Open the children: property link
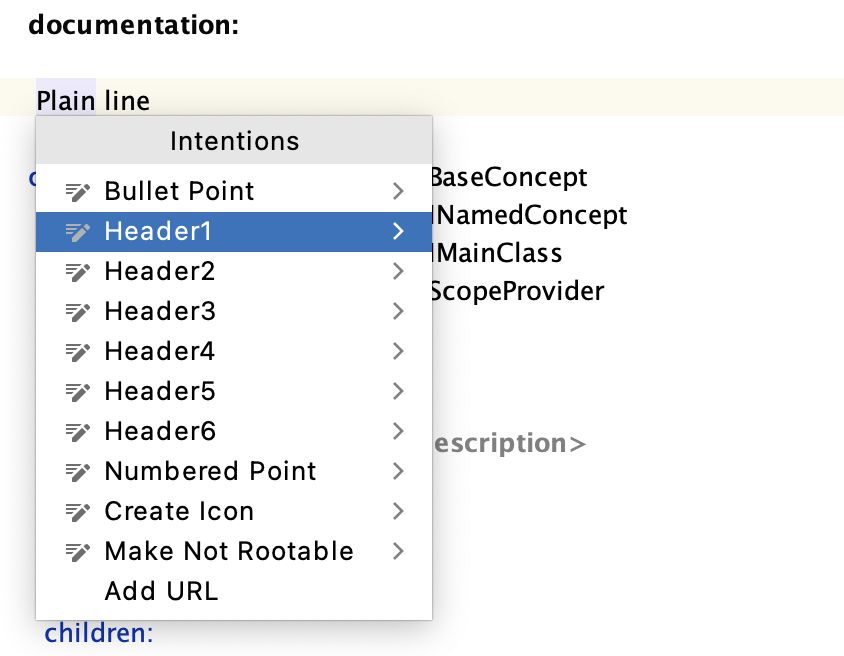The width and height of the screenshot is (844, 656). [98, 633]
